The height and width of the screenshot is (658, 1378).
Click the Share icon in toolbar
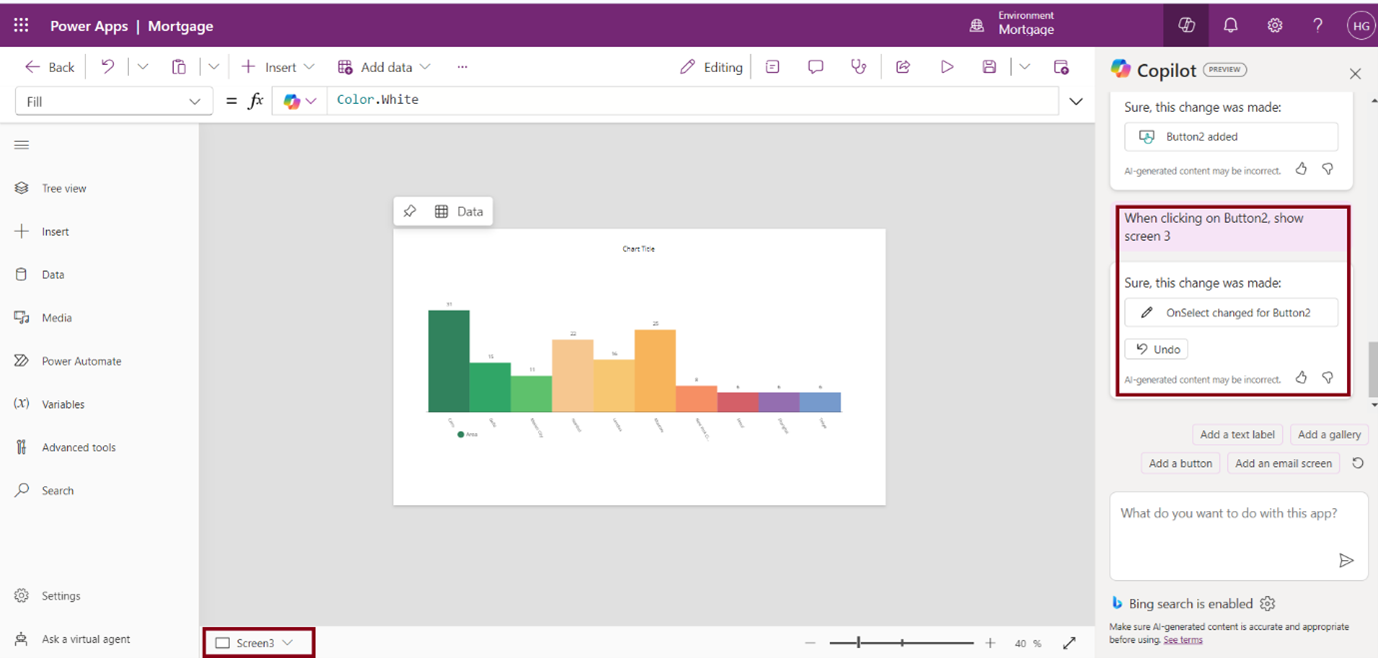[x=902, y=67]
